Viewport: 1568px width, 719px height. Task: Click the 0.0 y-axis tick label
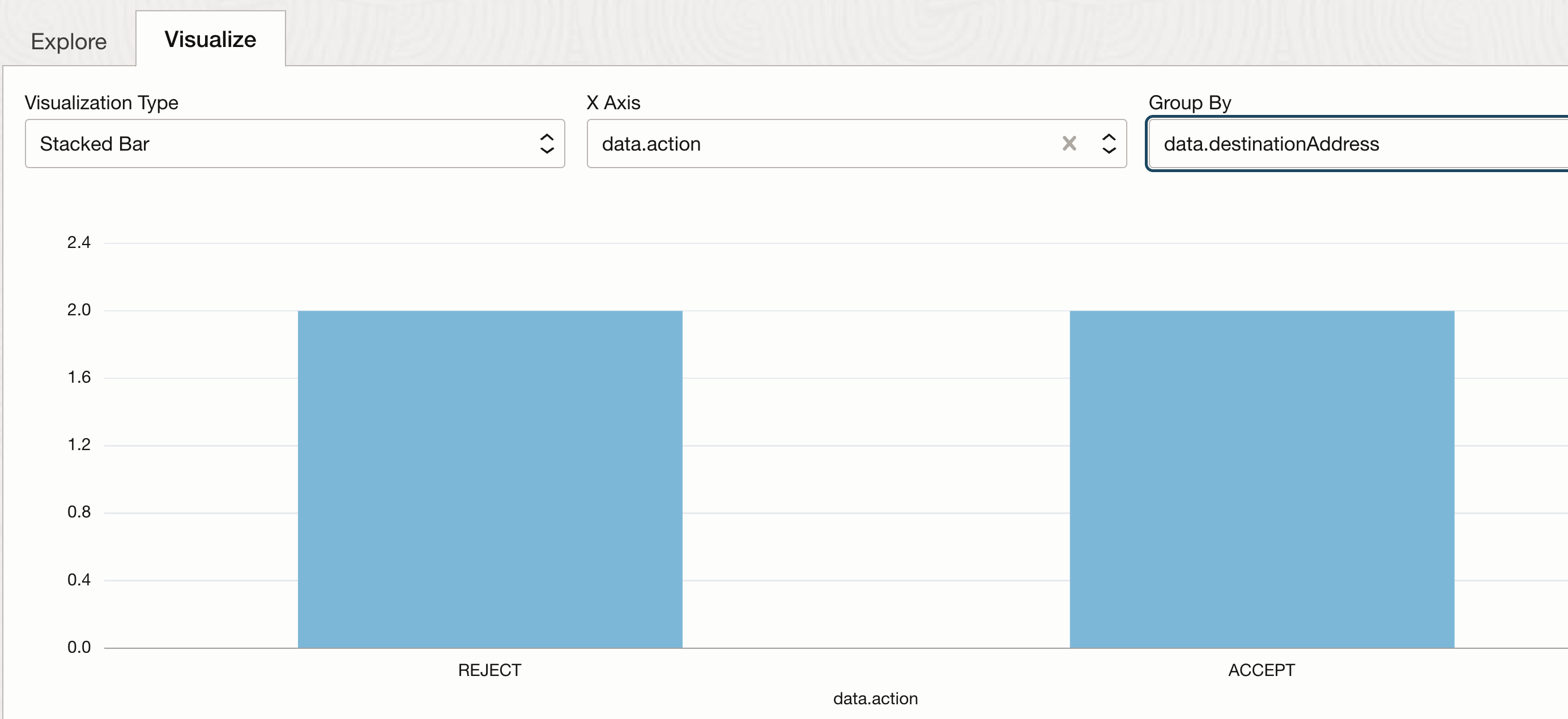tap(79, 647)
